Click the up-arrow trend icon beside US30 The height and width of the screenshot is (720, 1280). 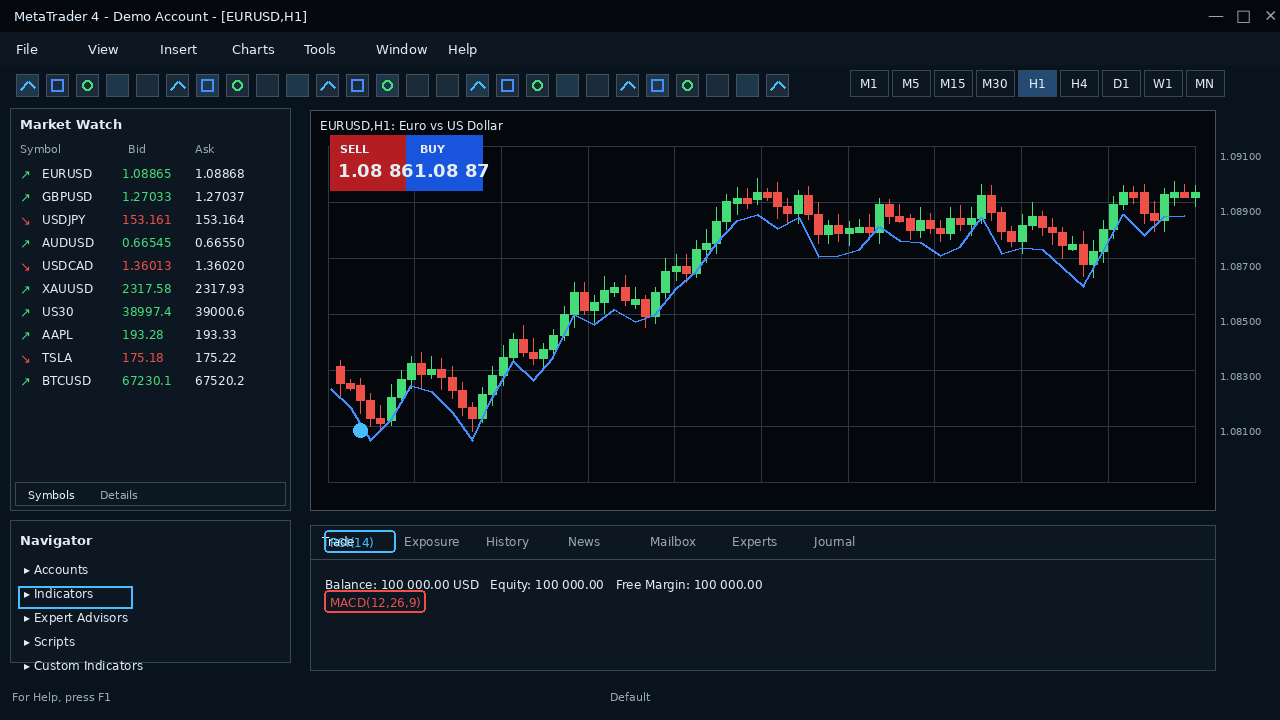pyautogui.click(x=25, y=312)
